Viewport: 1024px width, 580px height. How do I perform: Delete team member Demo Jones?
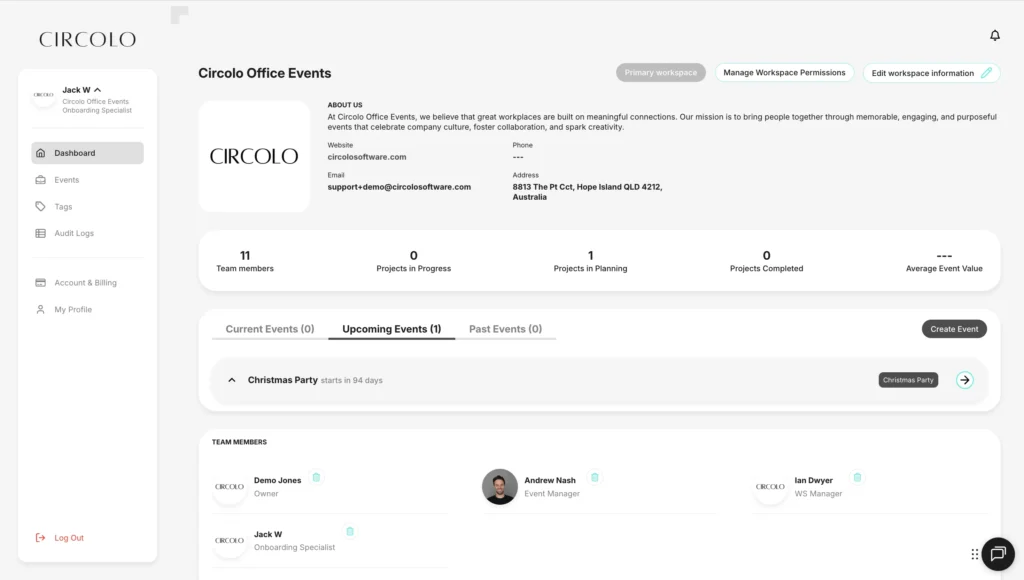pyautogui.click(x=316, y=478)
